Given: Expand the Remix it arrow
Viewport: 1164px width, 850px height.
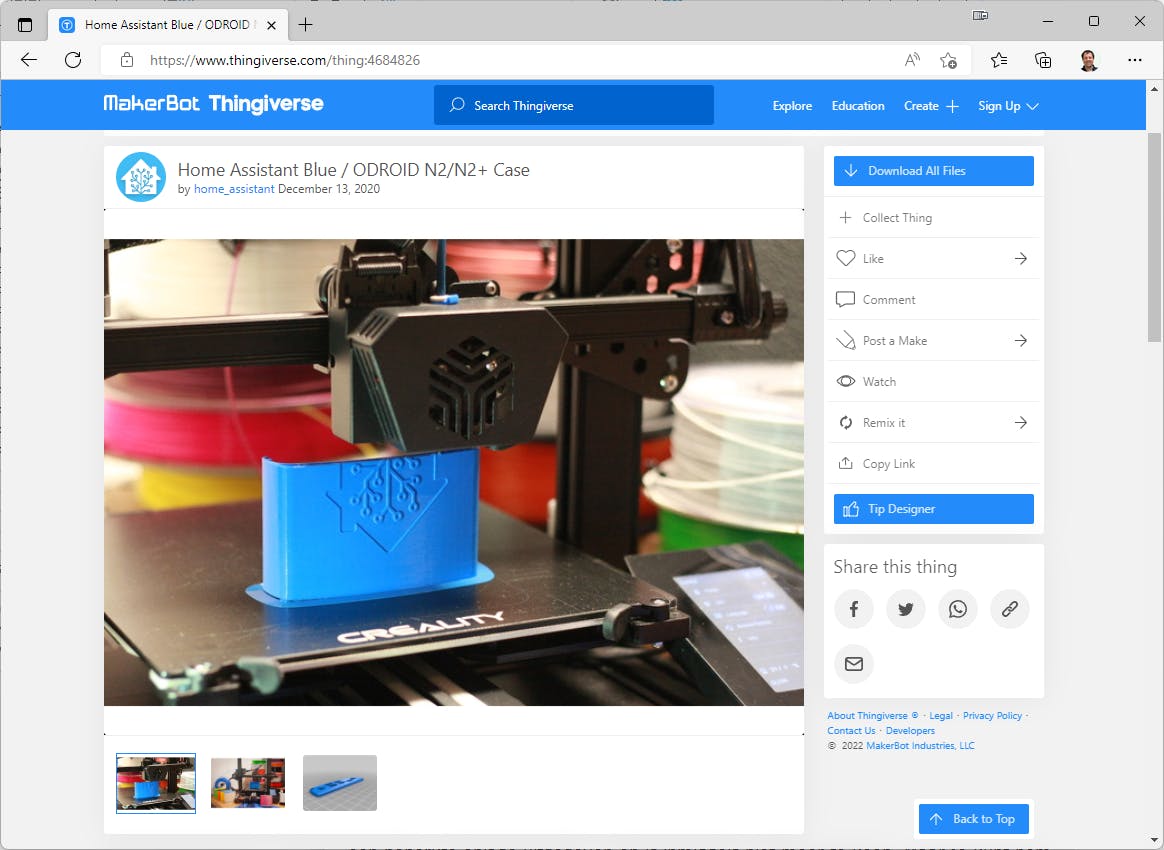Looking at the screenshot, I should click(x=1021, y=423).
